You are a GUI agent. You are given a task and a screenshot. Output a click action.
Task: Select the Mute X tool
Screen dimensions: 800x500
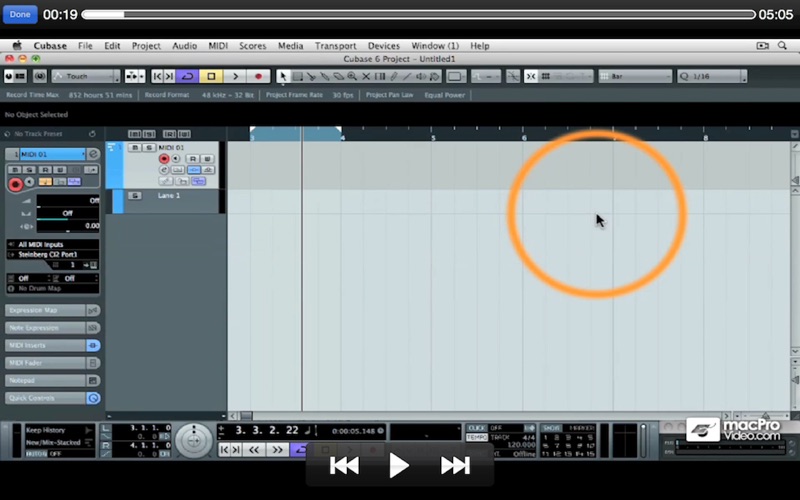366,77
